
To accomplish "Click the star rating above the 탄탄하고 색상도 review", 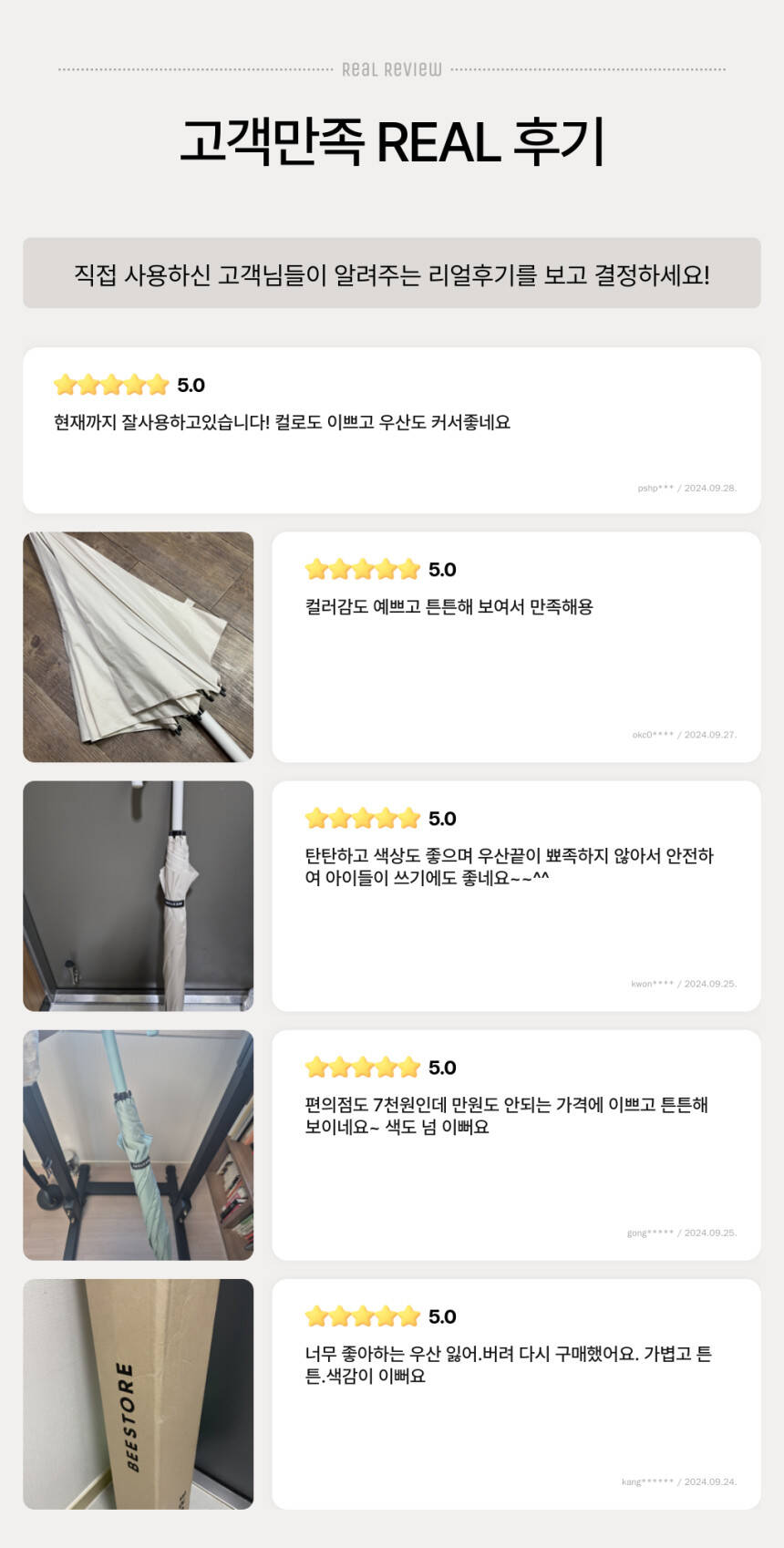I will coord(363,819).
